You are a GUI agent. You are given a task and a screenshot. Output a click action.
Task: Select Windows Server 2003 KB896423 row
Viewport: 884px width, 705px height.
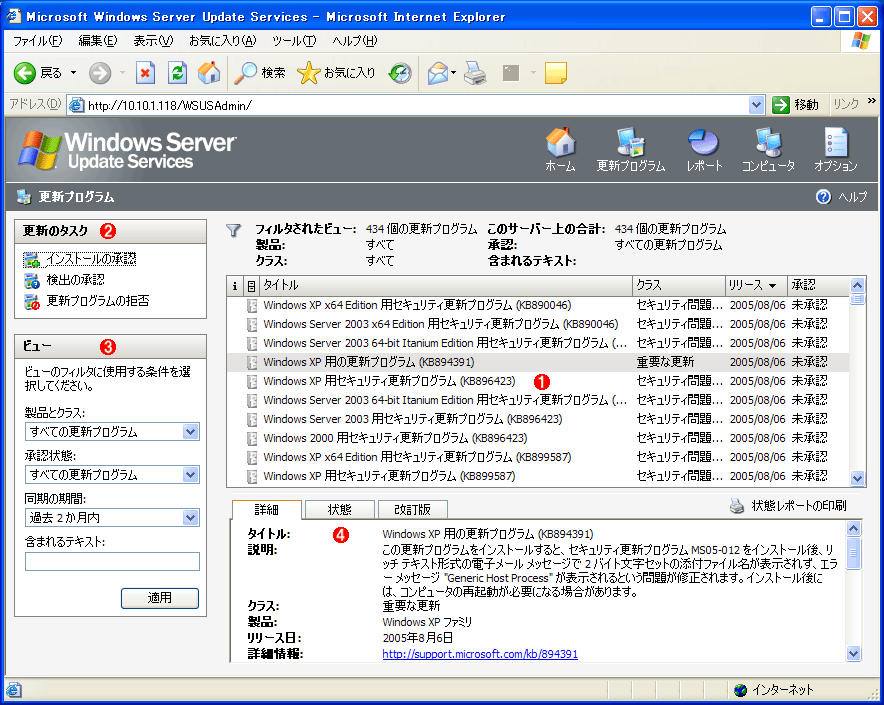point(538,419)
